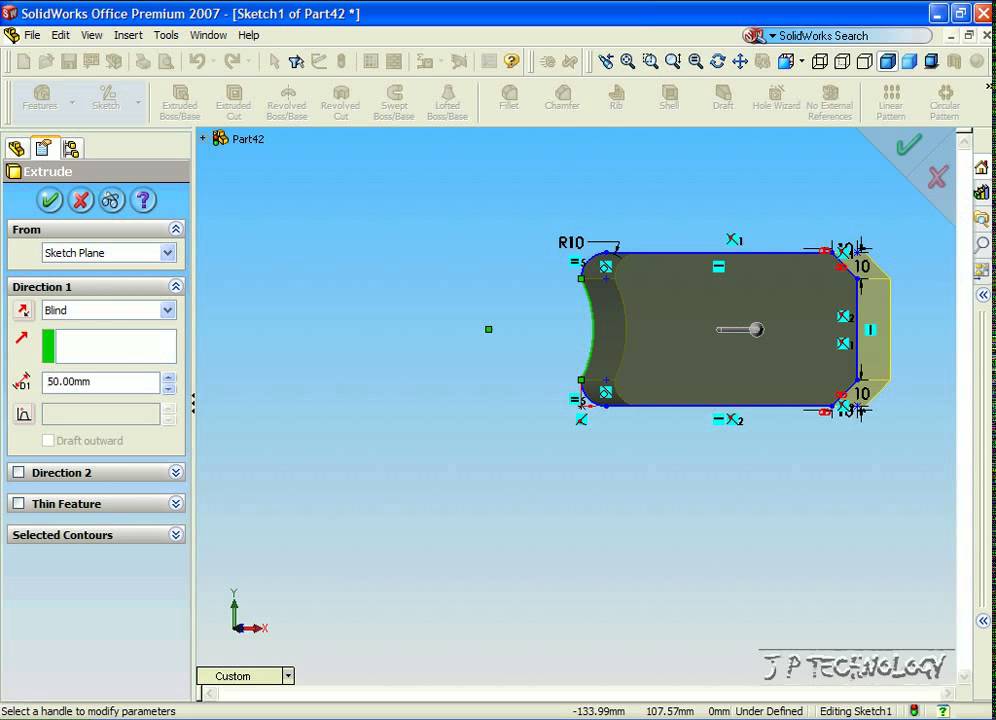Click the Hole Wizard button

pyautogui.click(x=776, y=97)
